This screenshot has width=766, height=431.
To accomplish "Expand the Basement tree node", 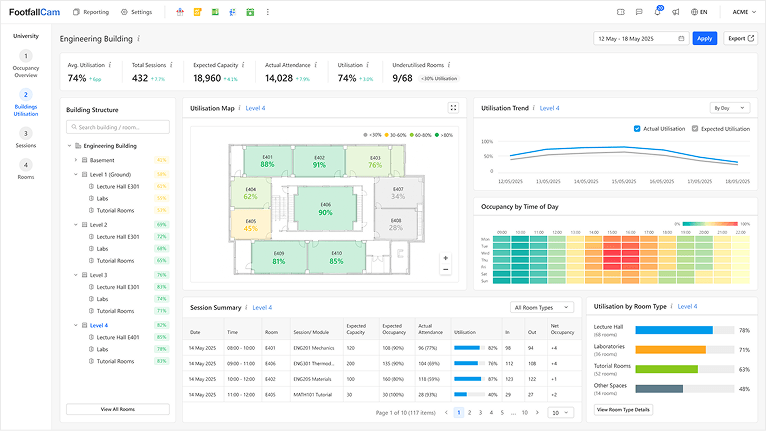I will pos(76,160).
